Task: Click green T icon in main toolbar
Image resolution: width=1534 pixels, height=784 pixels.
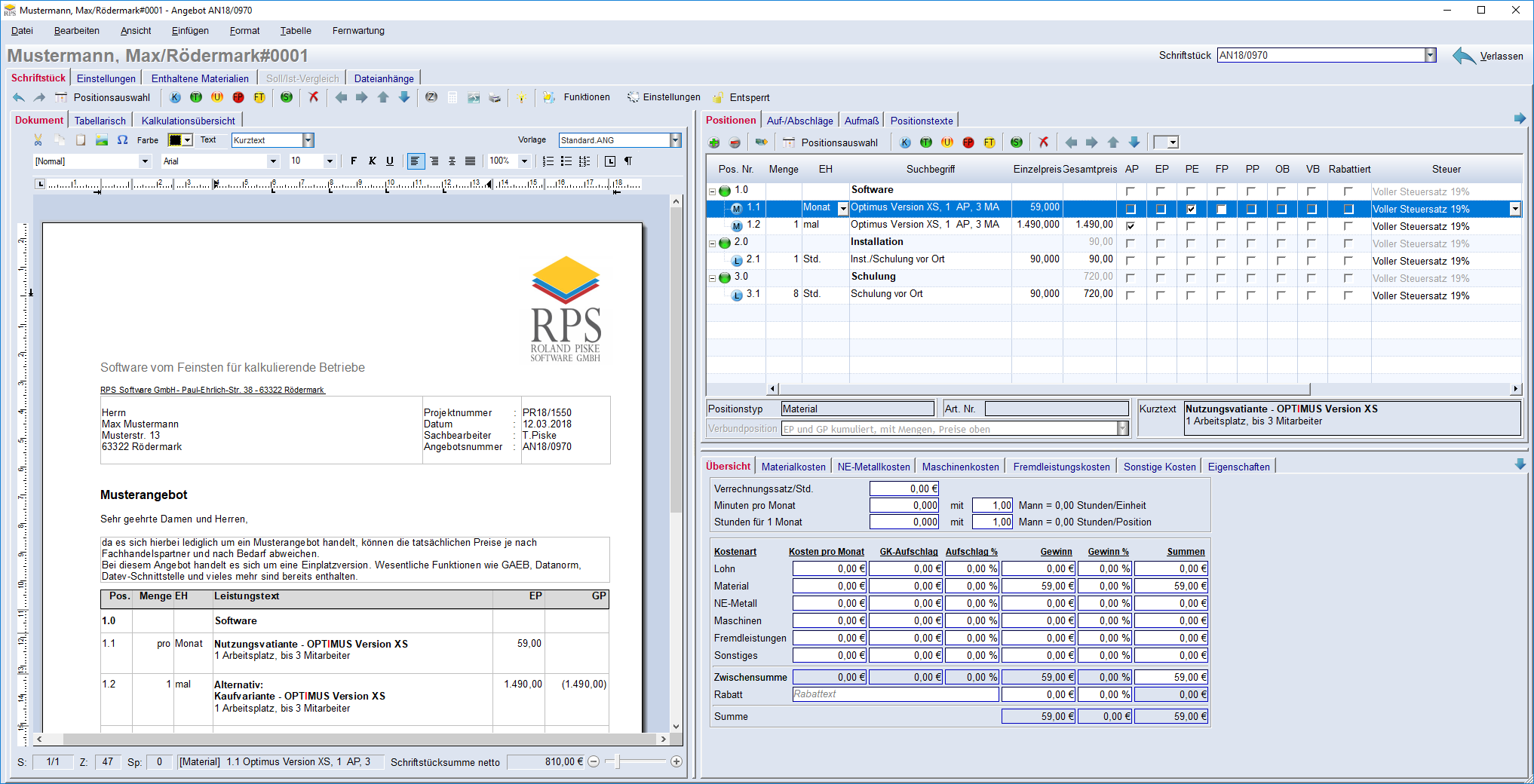Action: [196, 97]
